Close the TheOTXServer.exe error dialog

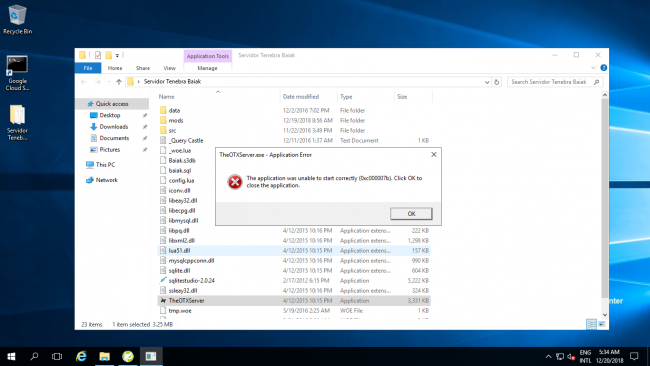[x=434, y=155]
